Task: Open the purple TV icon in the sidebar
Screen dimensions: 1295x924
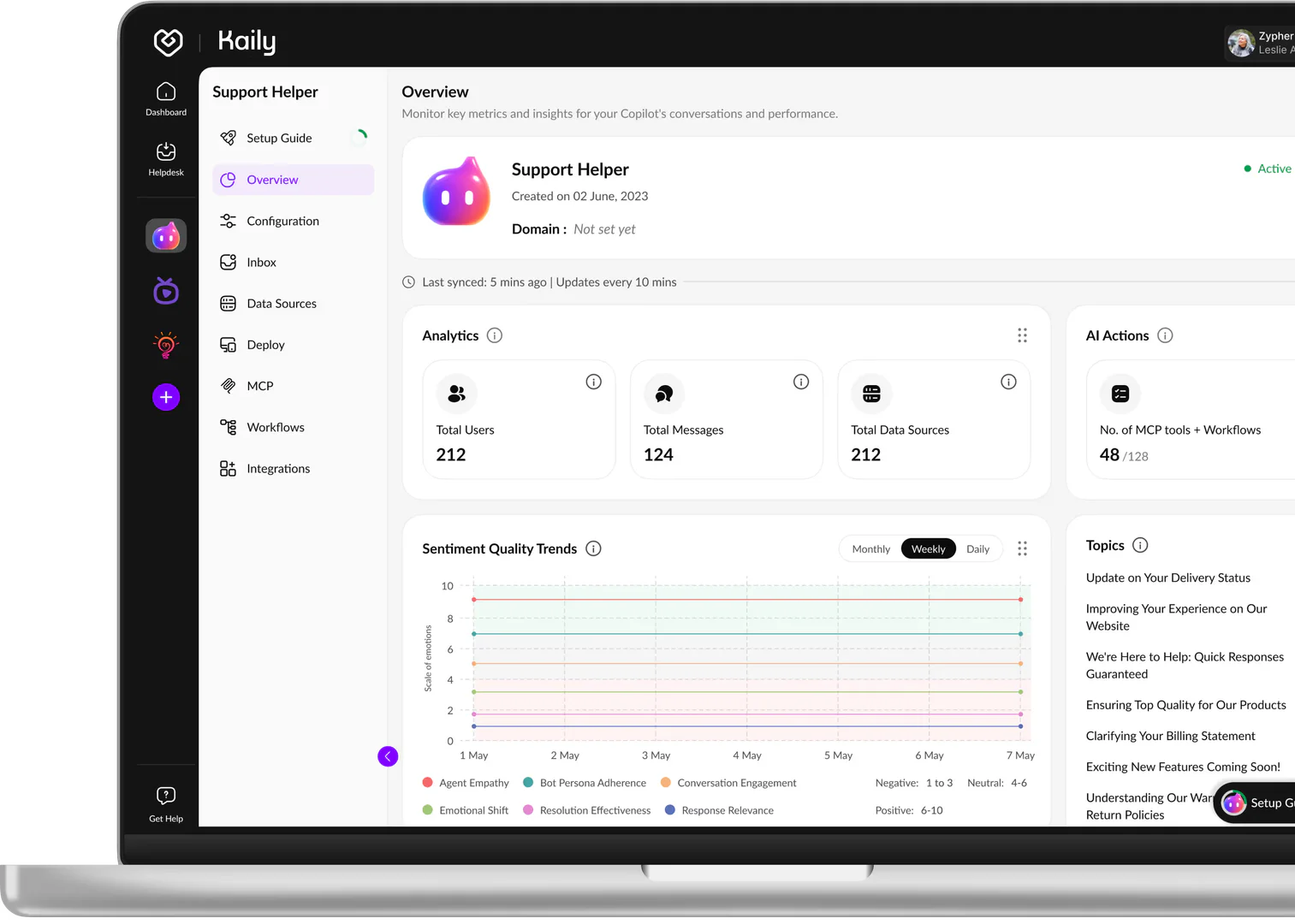Action: (x=165, y=290)
